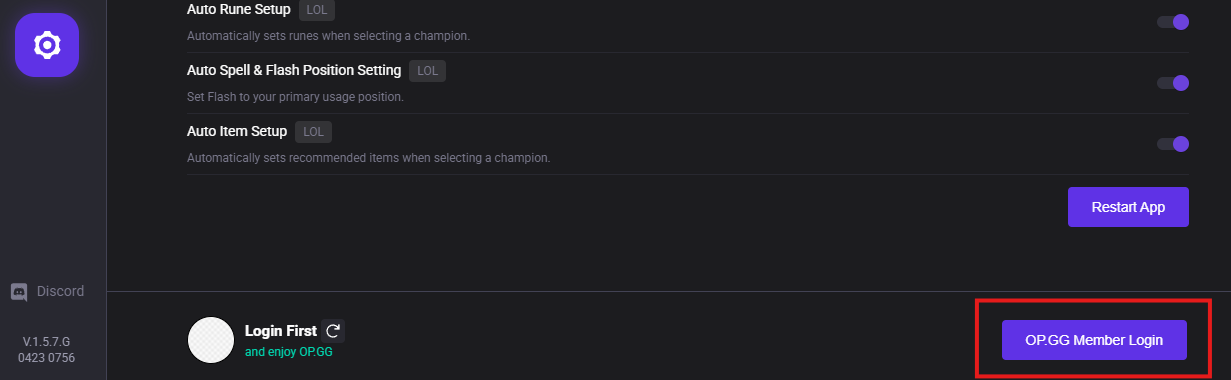Image resolution: width=1231 pixels, height=380 pixels.
Task: Restart the app with Restart App button
Action: point(1128,207)
